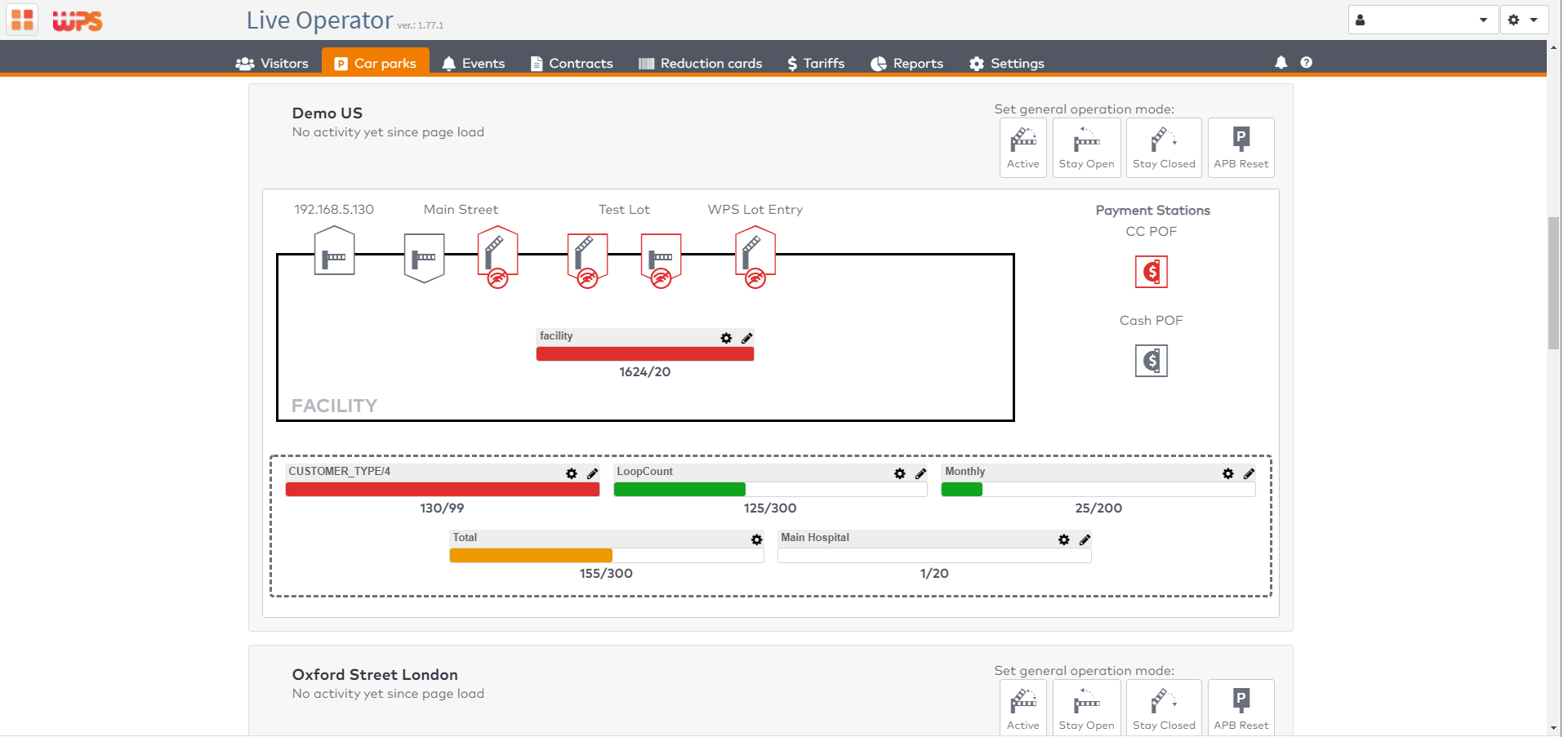Open the Tariffs tab

coord(815,63)
